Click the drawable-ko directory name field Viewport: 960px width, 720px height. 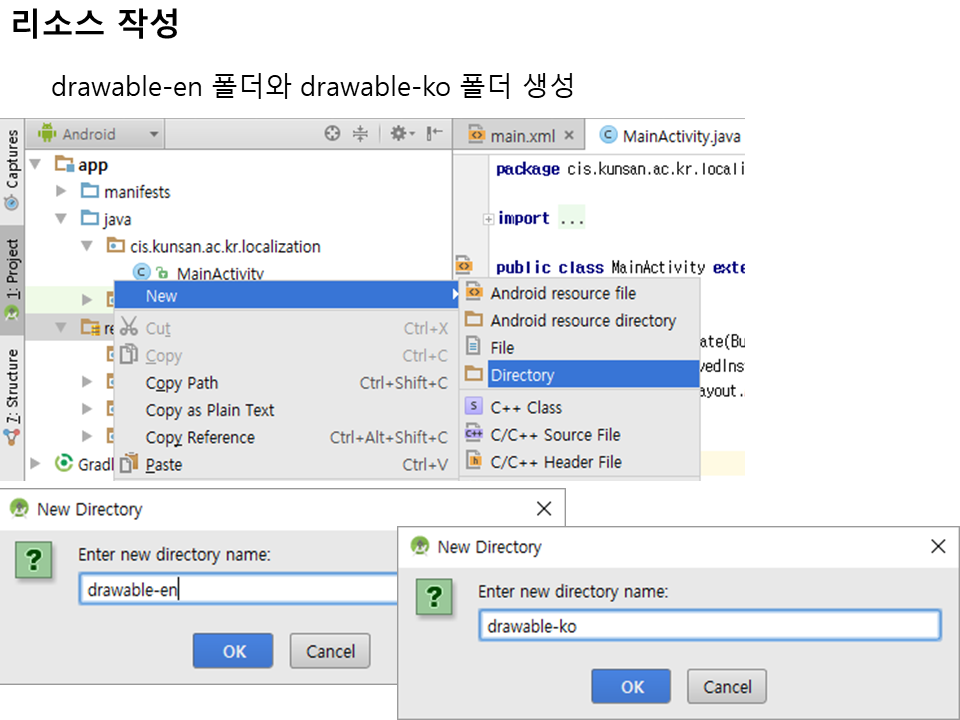coord(709,627)
